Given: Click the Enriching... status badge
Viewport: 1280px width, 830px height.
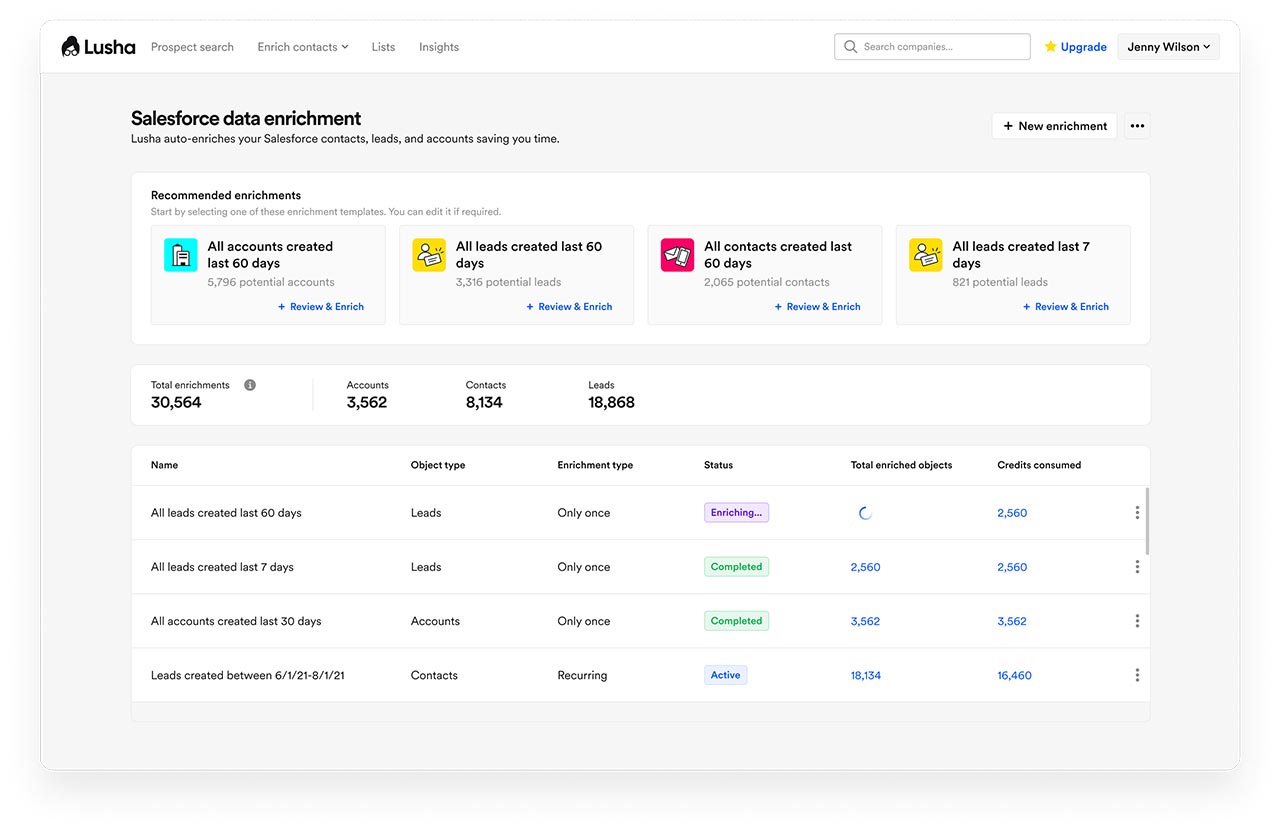Looking at the screenshot, I should (736, 513).
